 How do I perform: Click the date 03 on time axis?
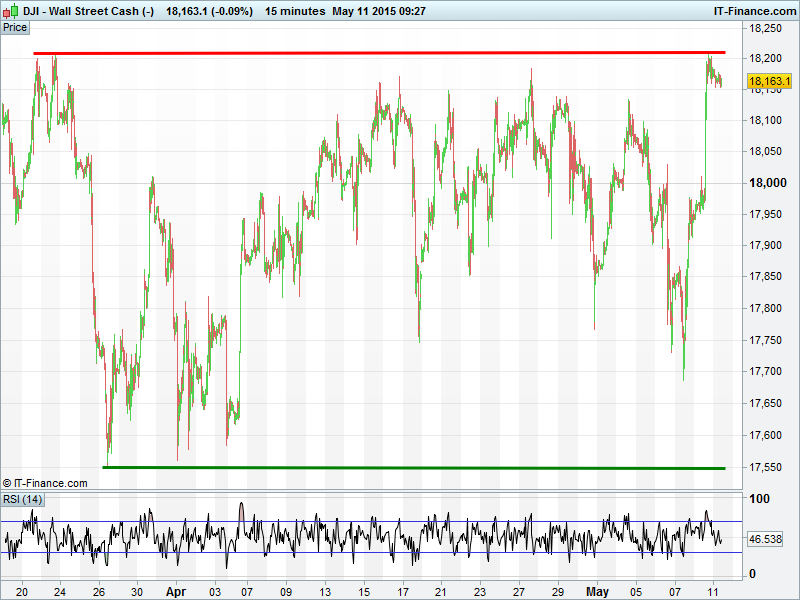tap(215, 592)
